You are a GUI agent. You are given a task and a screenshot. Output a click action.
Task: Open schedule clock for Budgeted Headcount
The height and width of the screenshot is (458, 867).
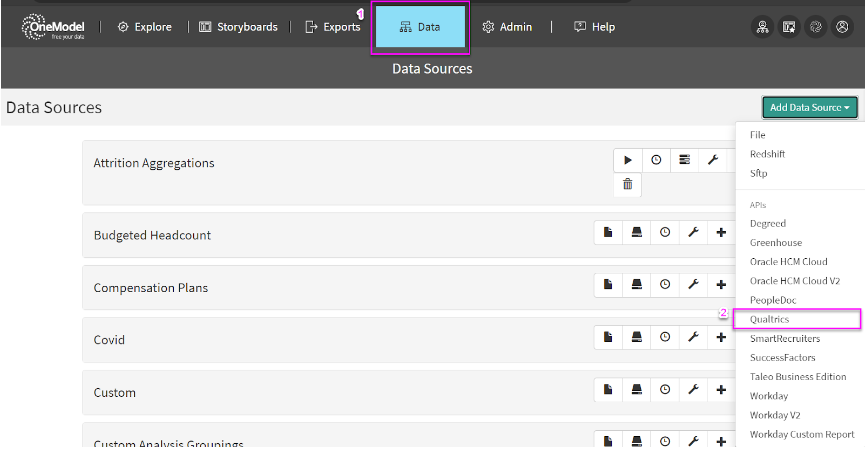tap(665, 232)
